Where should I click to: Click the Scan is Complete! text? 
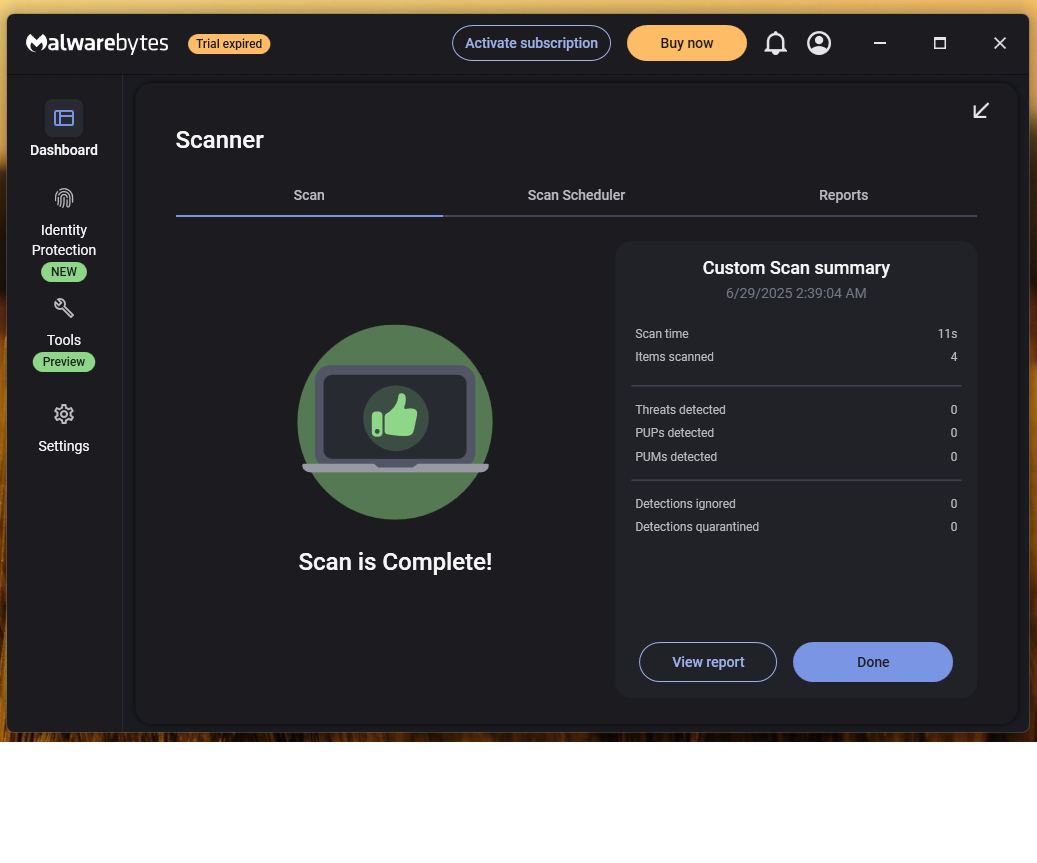[x=395, y=562]
